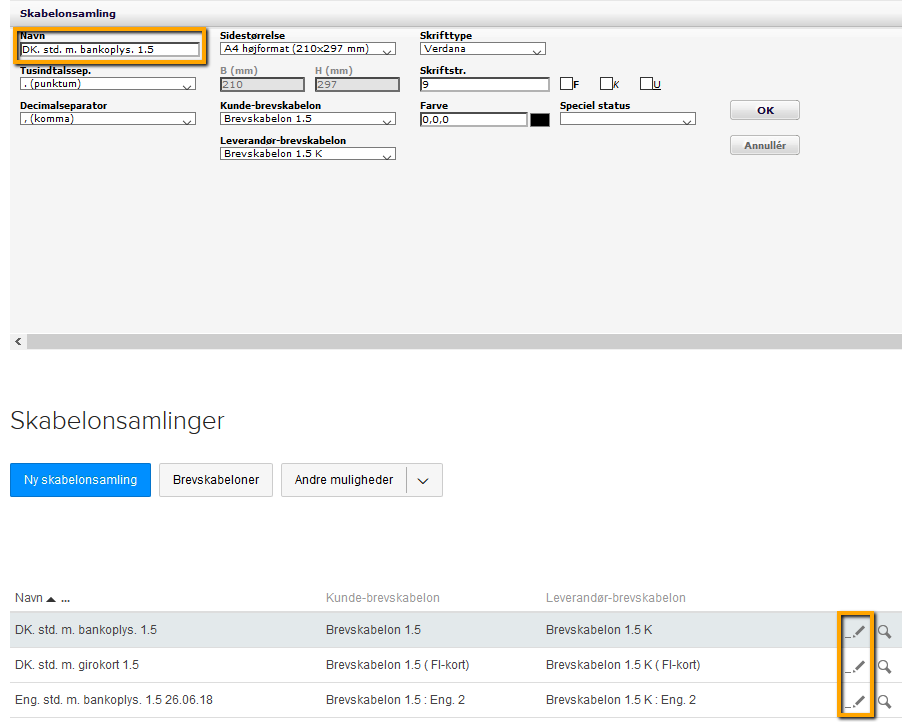
Task: Click the Navn text input field
Action: click(110, 49)
